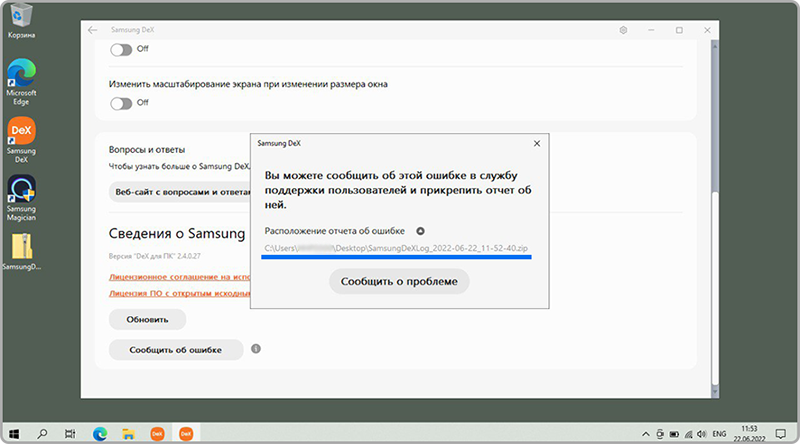
Task: Toggle the screen scaling on resize switch
Action: coord(121,104)
